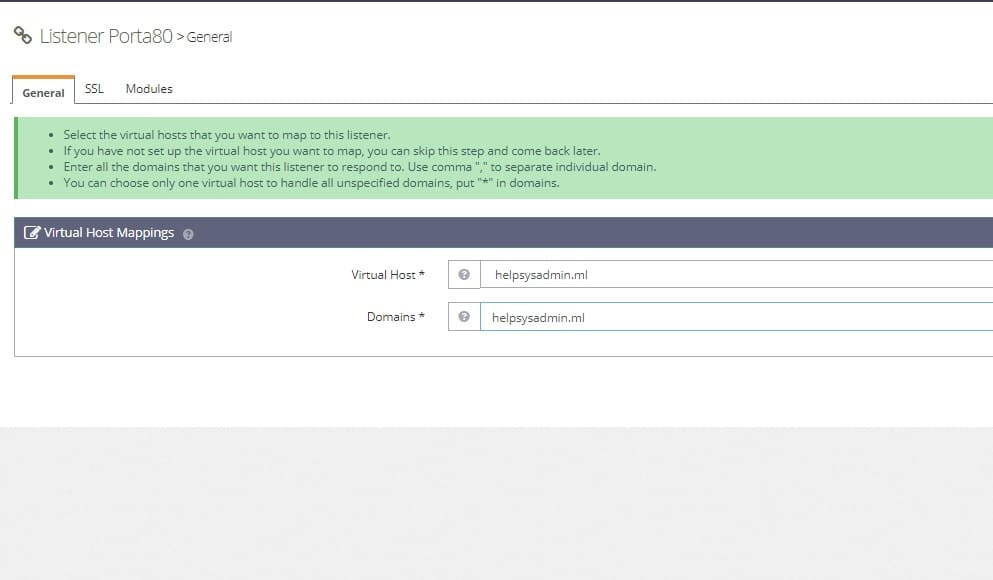The height and width of the screenshot is (580, 993).
Task: Show help for the Domains field
Action: (464, 317)
